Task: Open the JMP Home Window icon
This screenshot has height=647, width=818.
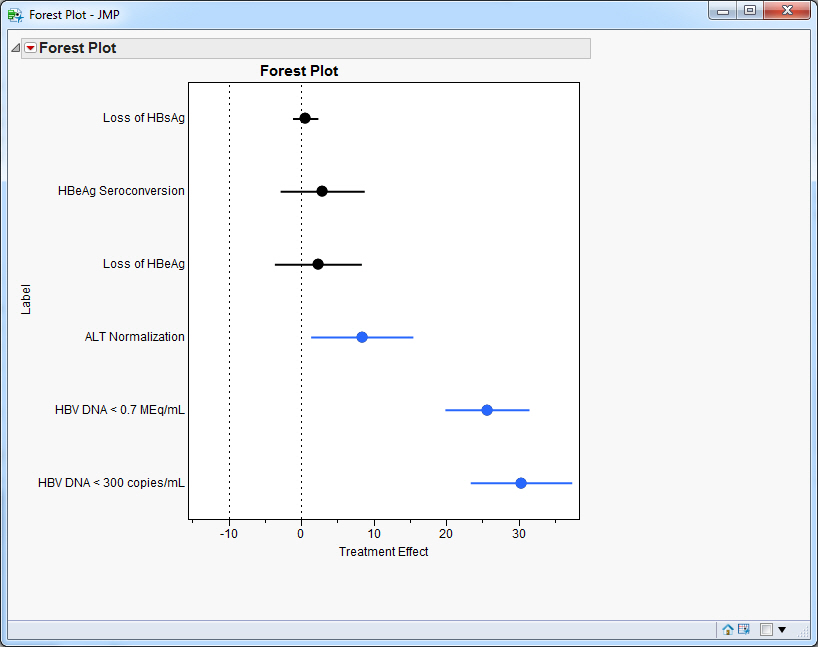Action: pyautogui.click(x=728, y=629)
